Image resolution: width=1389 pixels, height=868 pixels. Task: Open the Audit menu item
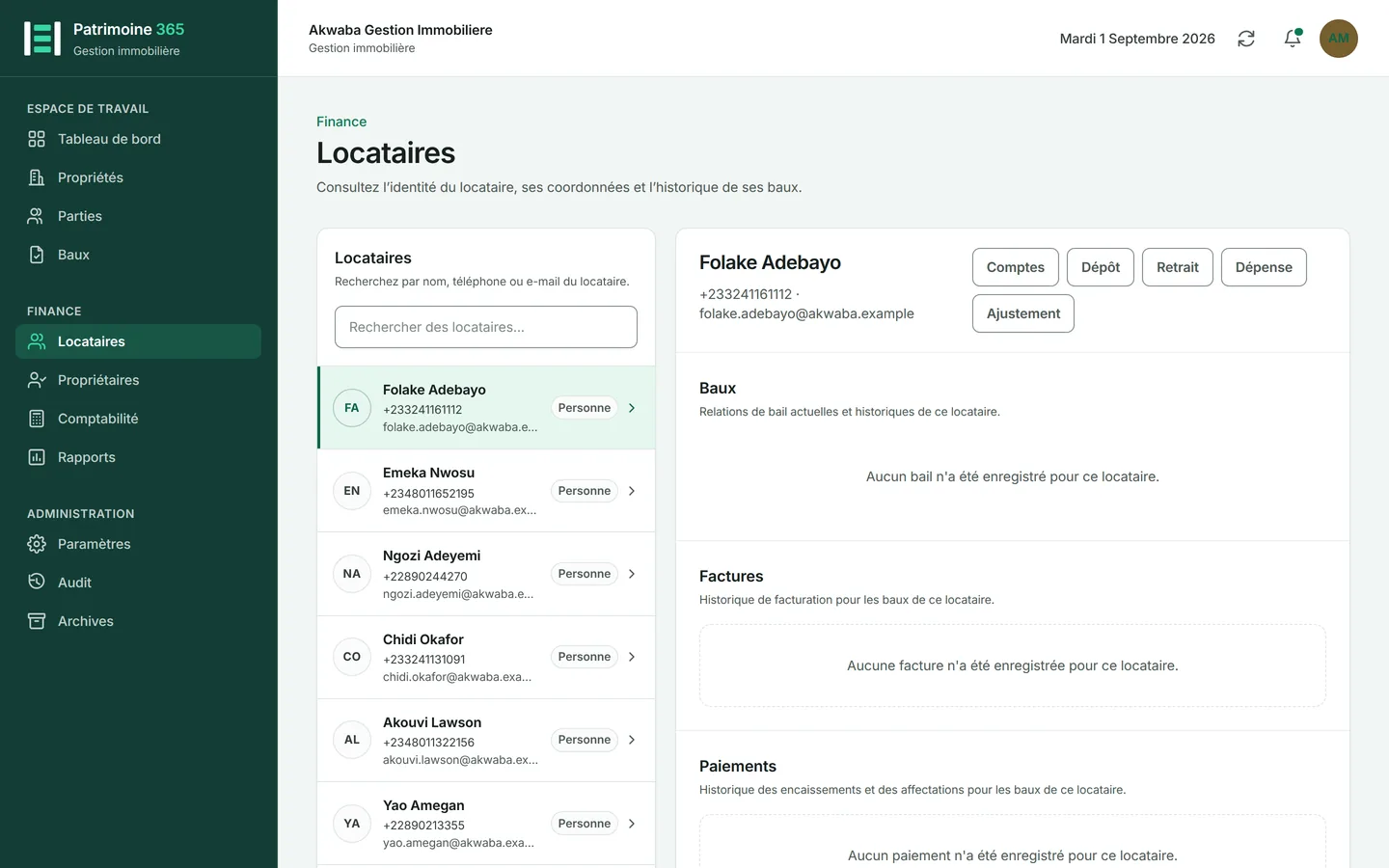pos(138,583)
